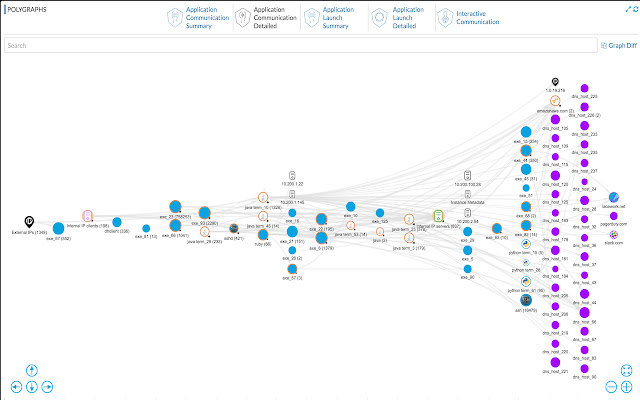Select the dns_host_225 node
Screen dimensions: 640x400
pyautogui.click(x=584, y=88)
